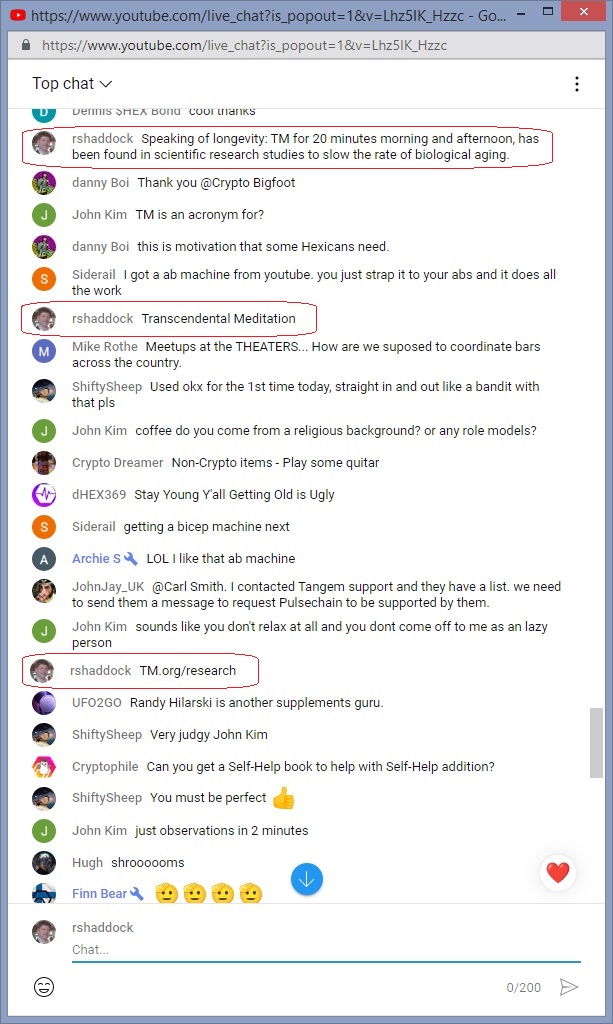Click into the Chat... message field

(326, 950)
